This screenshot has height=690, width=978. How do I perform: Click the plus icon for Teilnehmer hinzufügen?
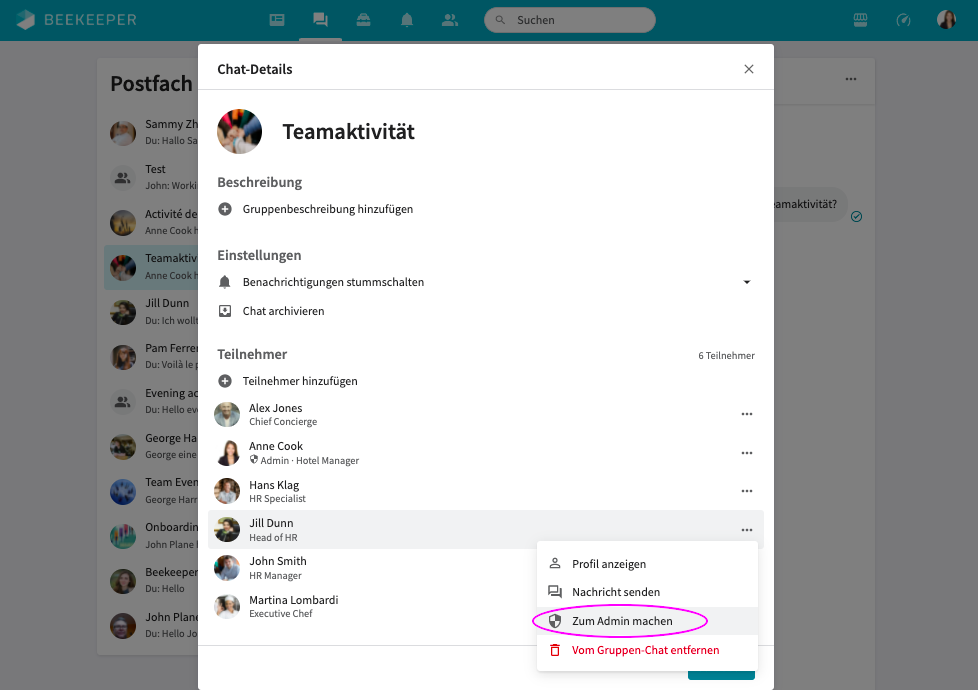(225, 381)
